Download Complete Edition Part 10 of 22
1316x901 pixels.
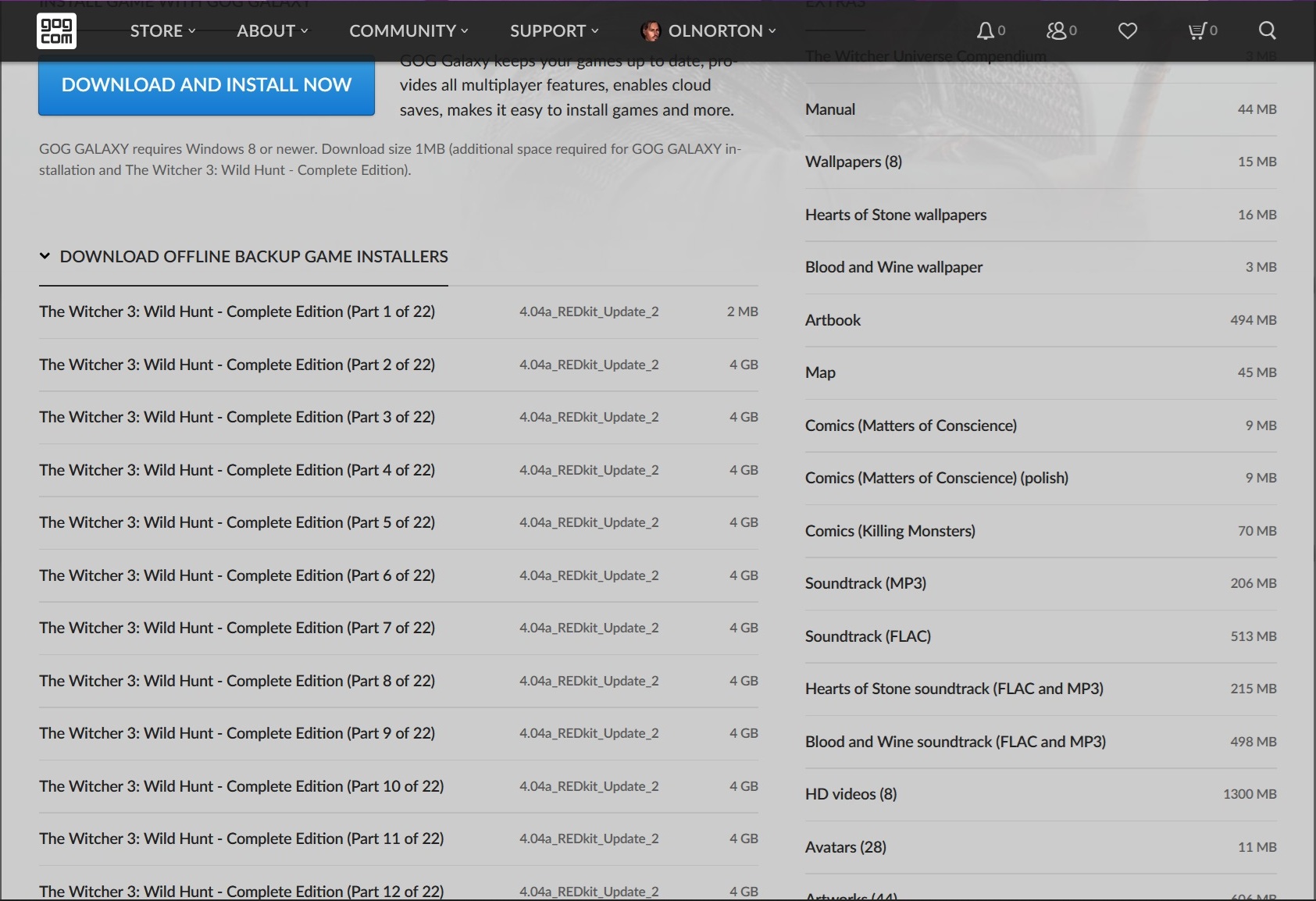pyautogui.click(x=398, y=786)
